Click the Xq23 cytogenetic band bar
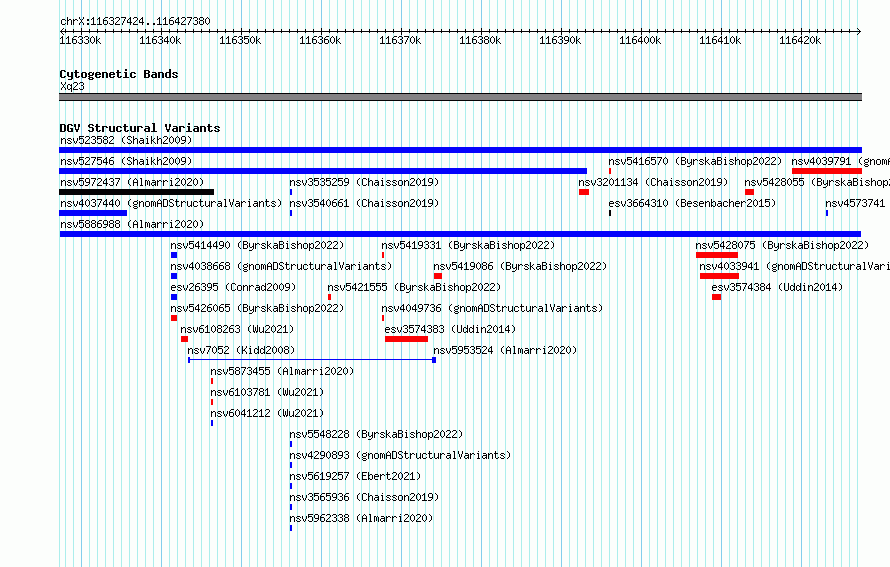 (460, 97)
